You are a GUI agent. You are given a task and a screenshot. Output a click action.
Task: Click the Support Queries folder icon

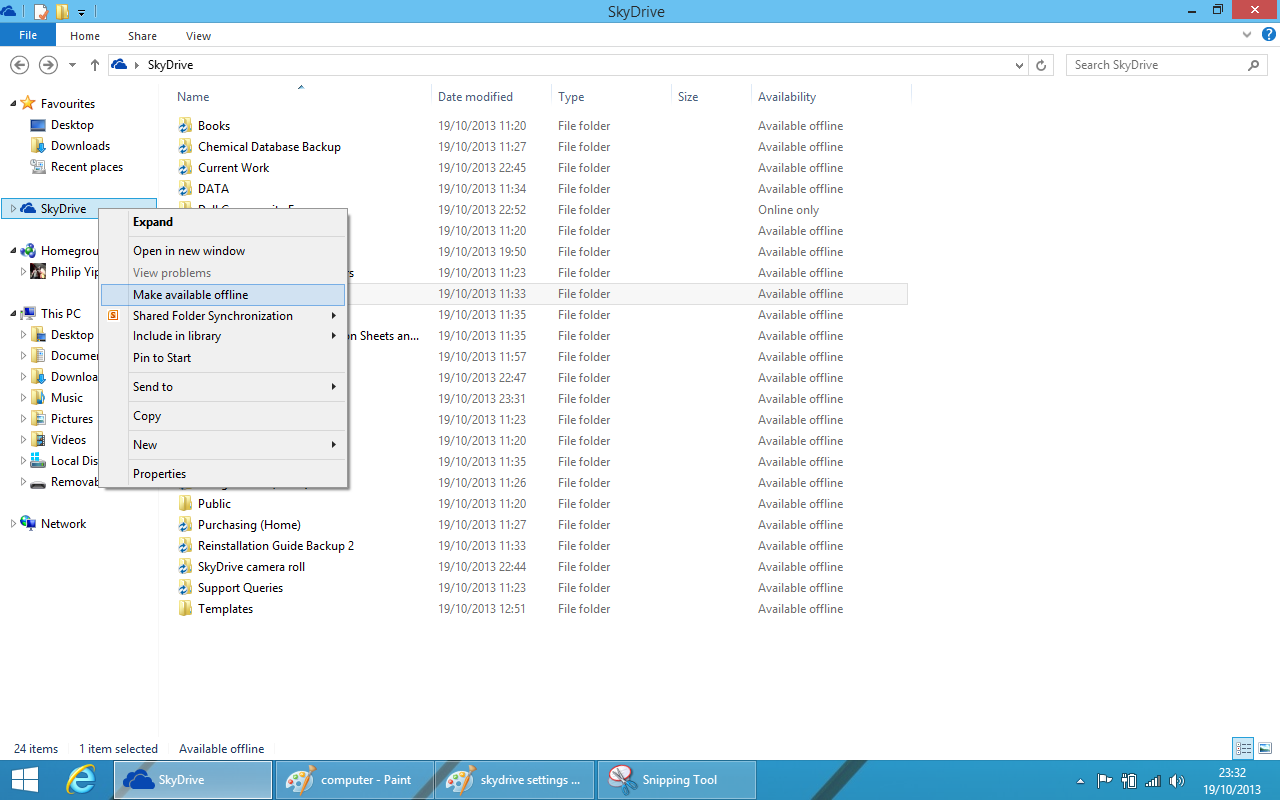[185, 588]
